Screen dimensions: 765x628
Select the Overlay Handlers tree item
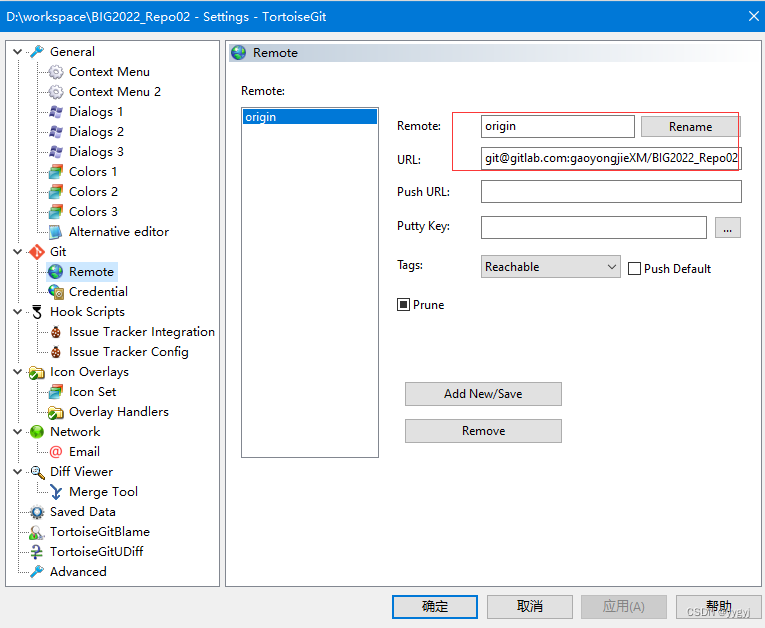pyautogui.click(x=119, y=412)
